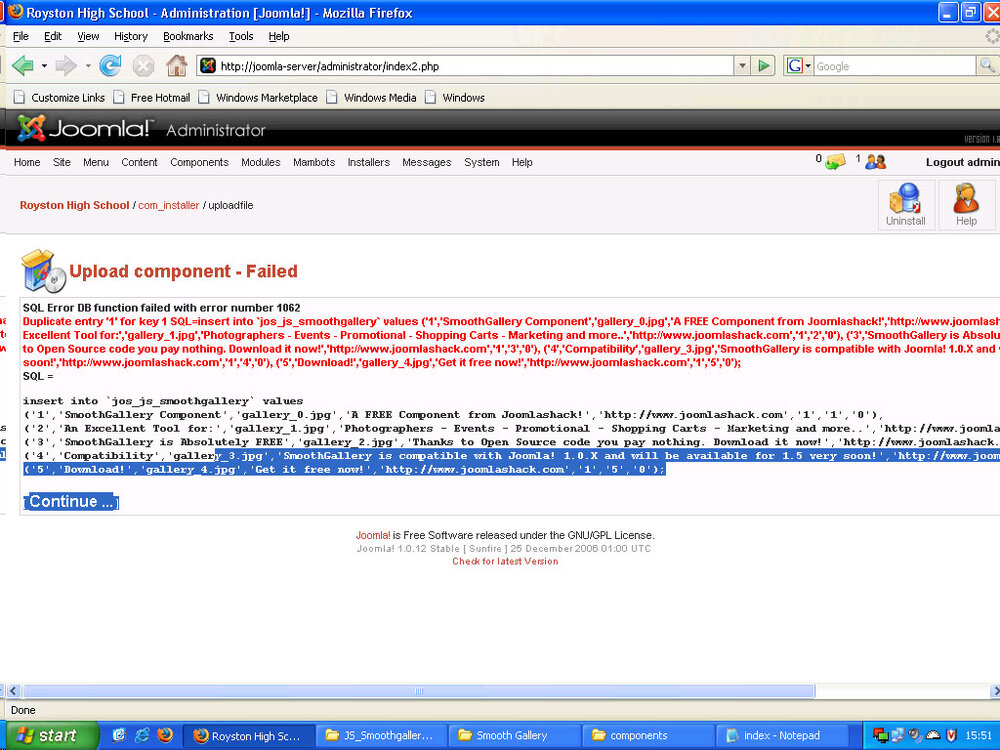Switch to Smooth Gallery taskbar folder
Image resolution: width=1000 pixels, height=750 pixels.
514,735
